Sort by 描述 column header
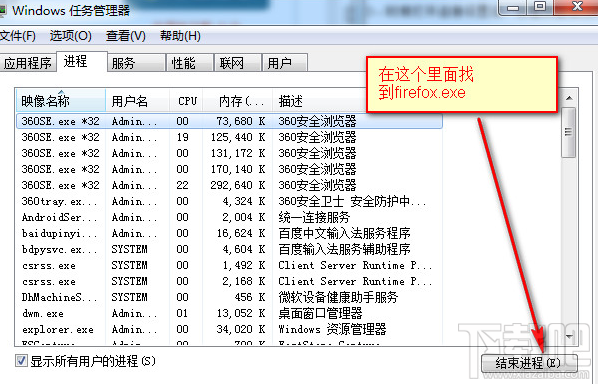 [x=320, y=101]
